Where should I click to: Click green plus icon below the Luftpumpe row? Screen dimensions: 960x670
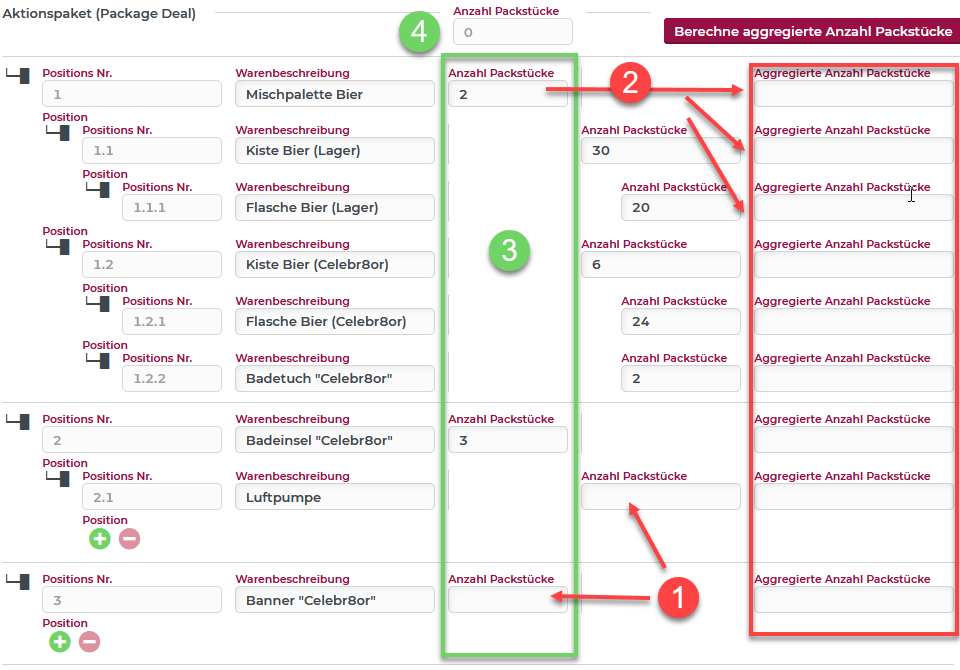(100, 539)
